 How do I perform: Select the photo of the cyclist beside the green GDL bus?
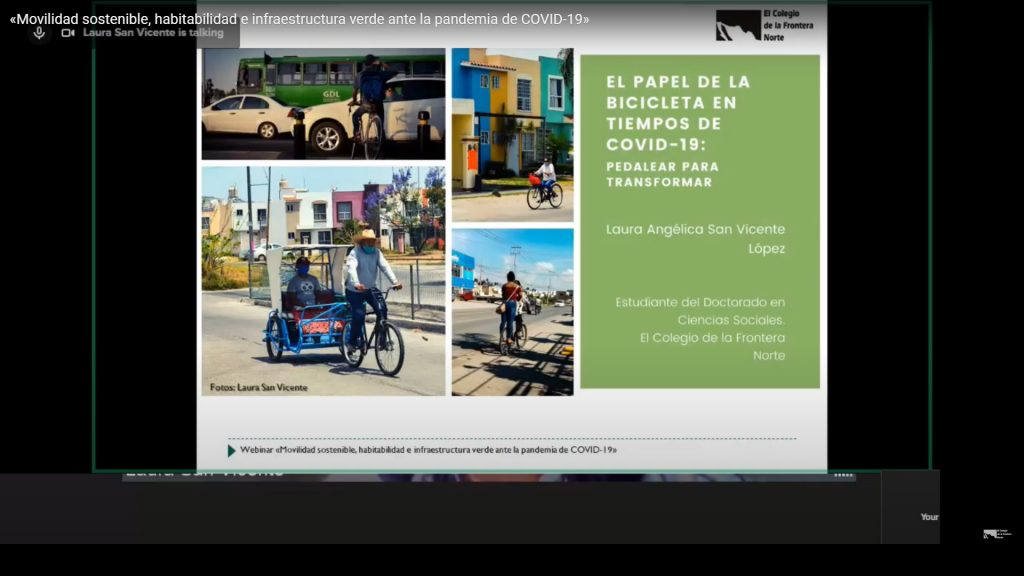[x=323, y=104]
